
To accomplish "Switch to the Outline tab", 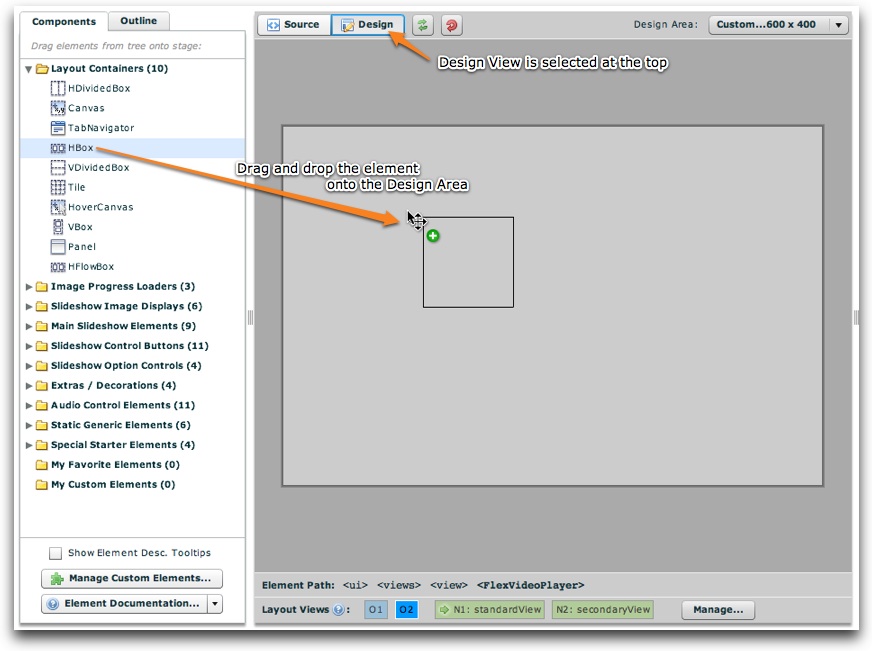I will tap(138, 21).
